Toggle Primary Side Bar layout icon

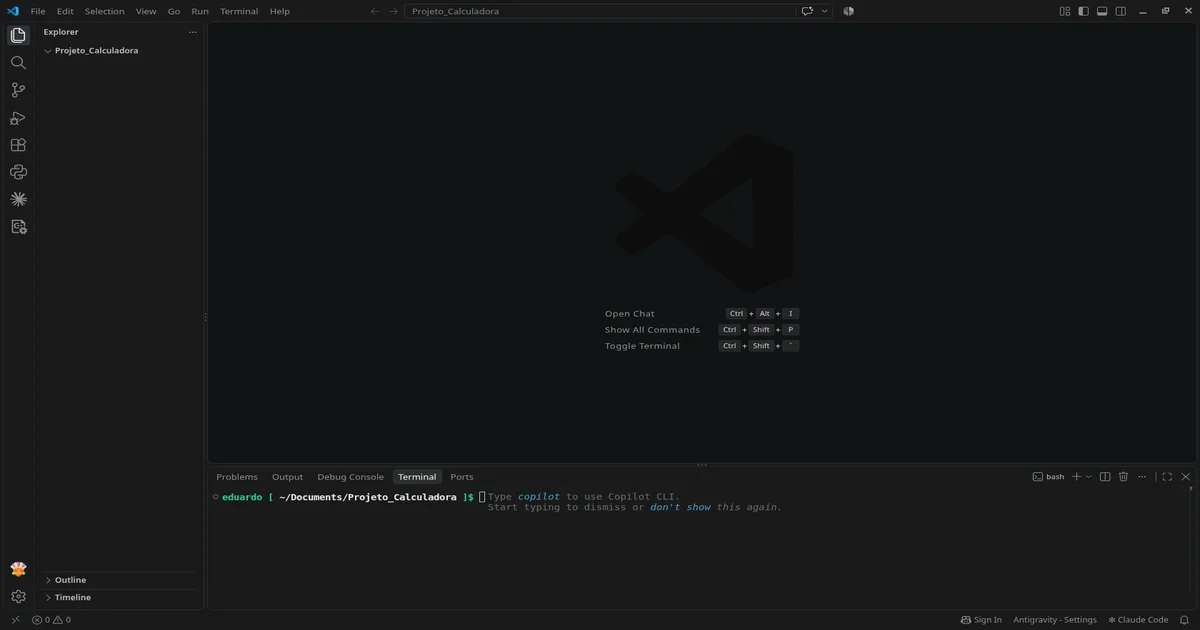coord(1083,11)
